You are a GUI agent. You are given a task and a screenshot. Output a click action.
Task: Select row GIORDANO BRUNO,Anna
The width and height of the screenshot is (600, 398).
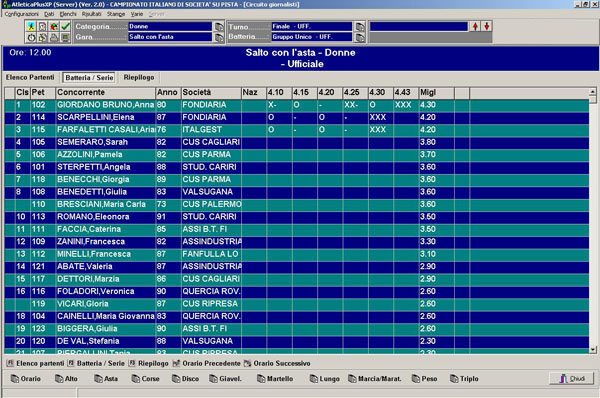tap(297, 105)
